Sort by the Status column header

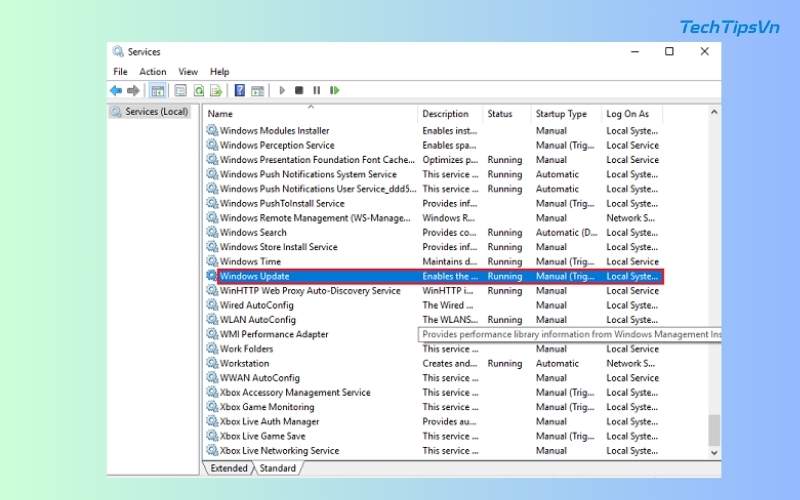tap(507, 114)
